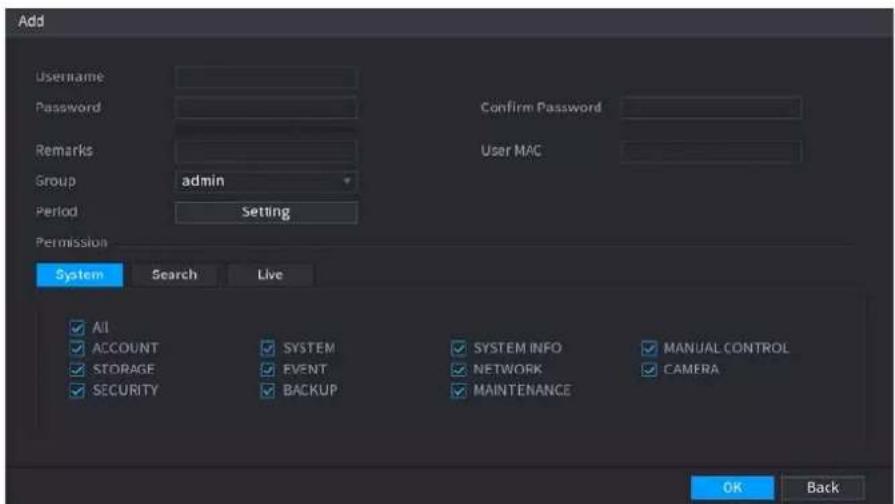Toggle the NETWORK permission checkbox
This screenshot has height=504, width=895.
pyautogui.click(x=458, y=369)
